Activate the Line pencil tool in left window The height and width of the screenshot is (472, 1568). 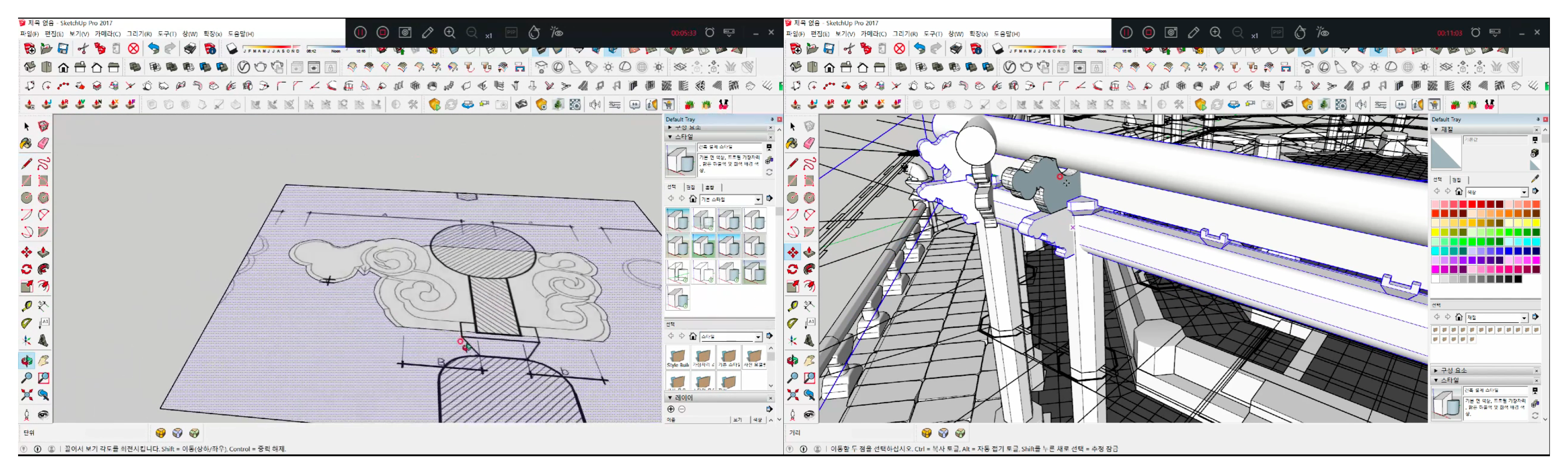[27, 163]
